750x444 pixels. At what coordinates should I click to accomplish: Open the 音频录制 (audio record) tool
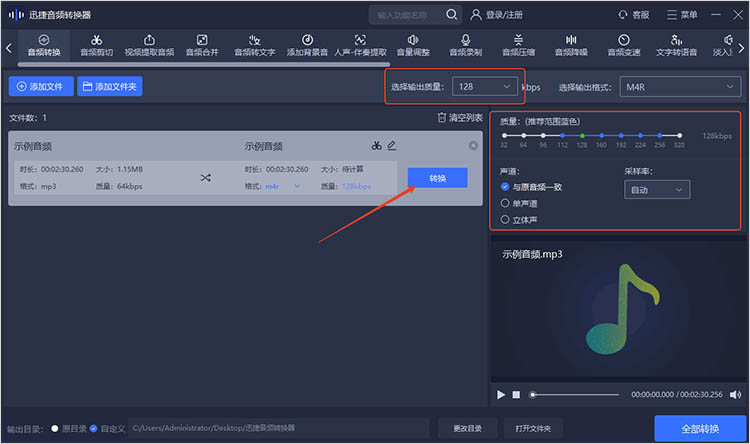point(465,45)
